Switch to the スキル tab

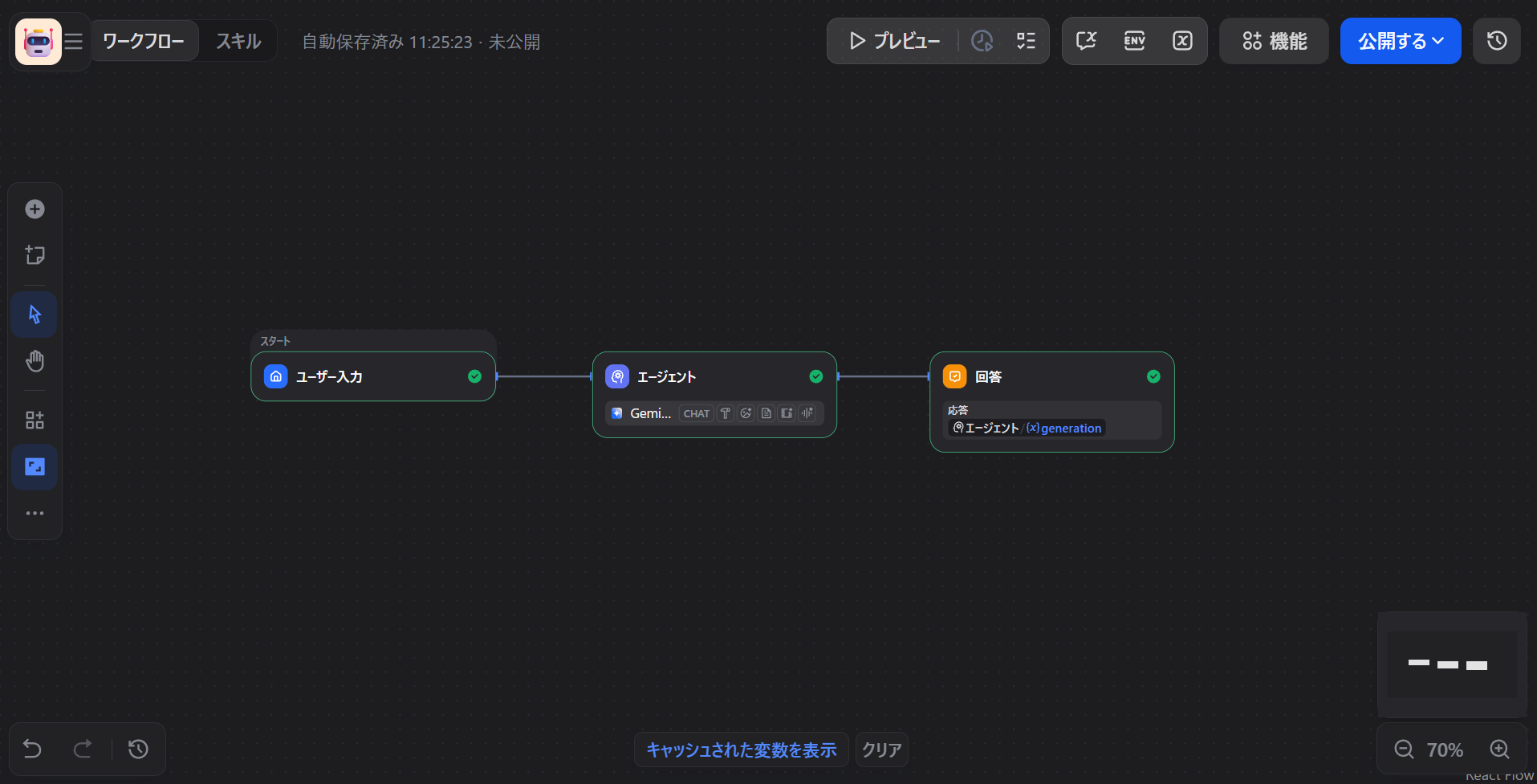point(237,41)
